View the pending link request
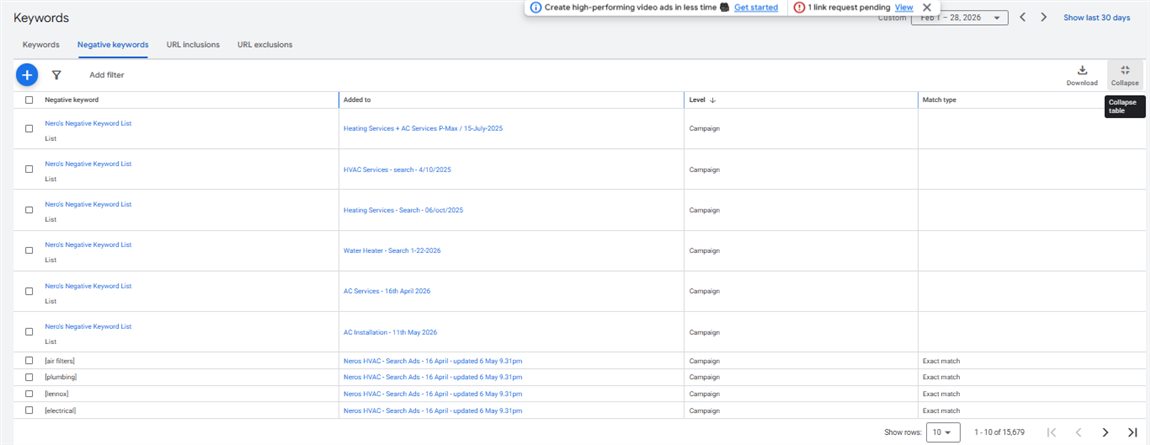Image resolution: width=1150 pixels, height=445 pixels. tap(904, 7)
